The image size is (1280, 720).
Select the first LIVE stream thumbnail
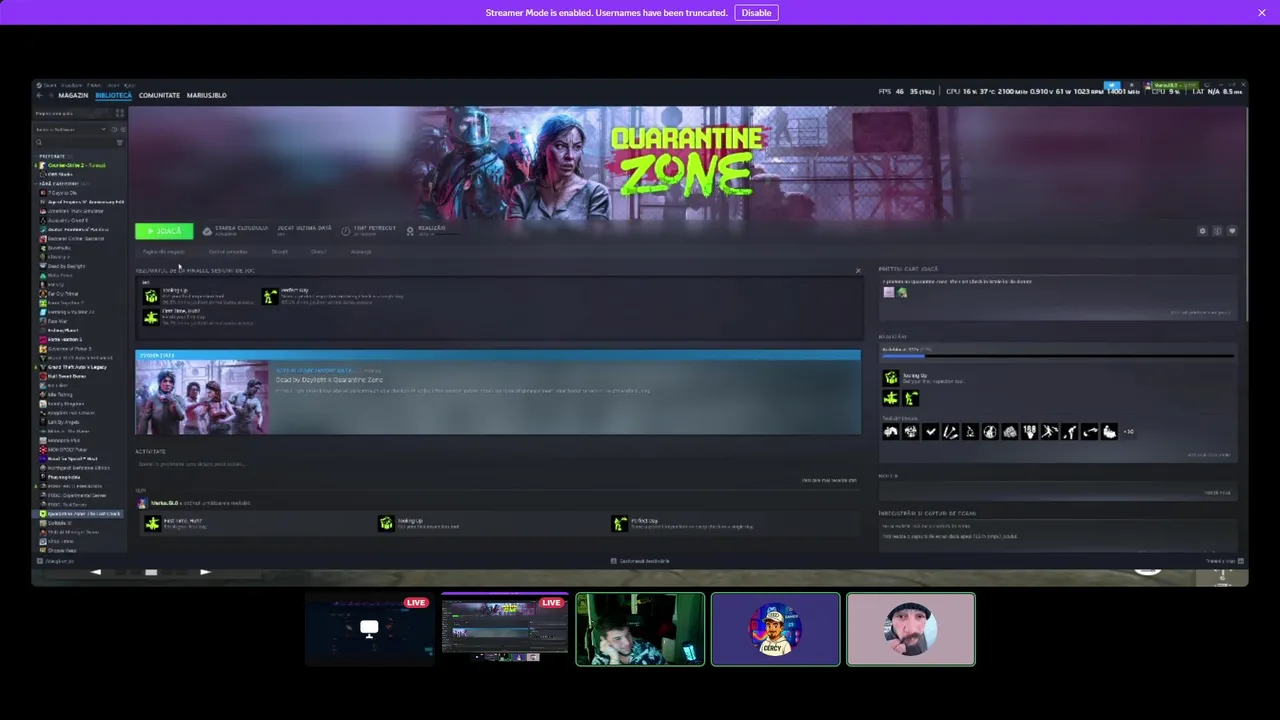click(369, 629)
